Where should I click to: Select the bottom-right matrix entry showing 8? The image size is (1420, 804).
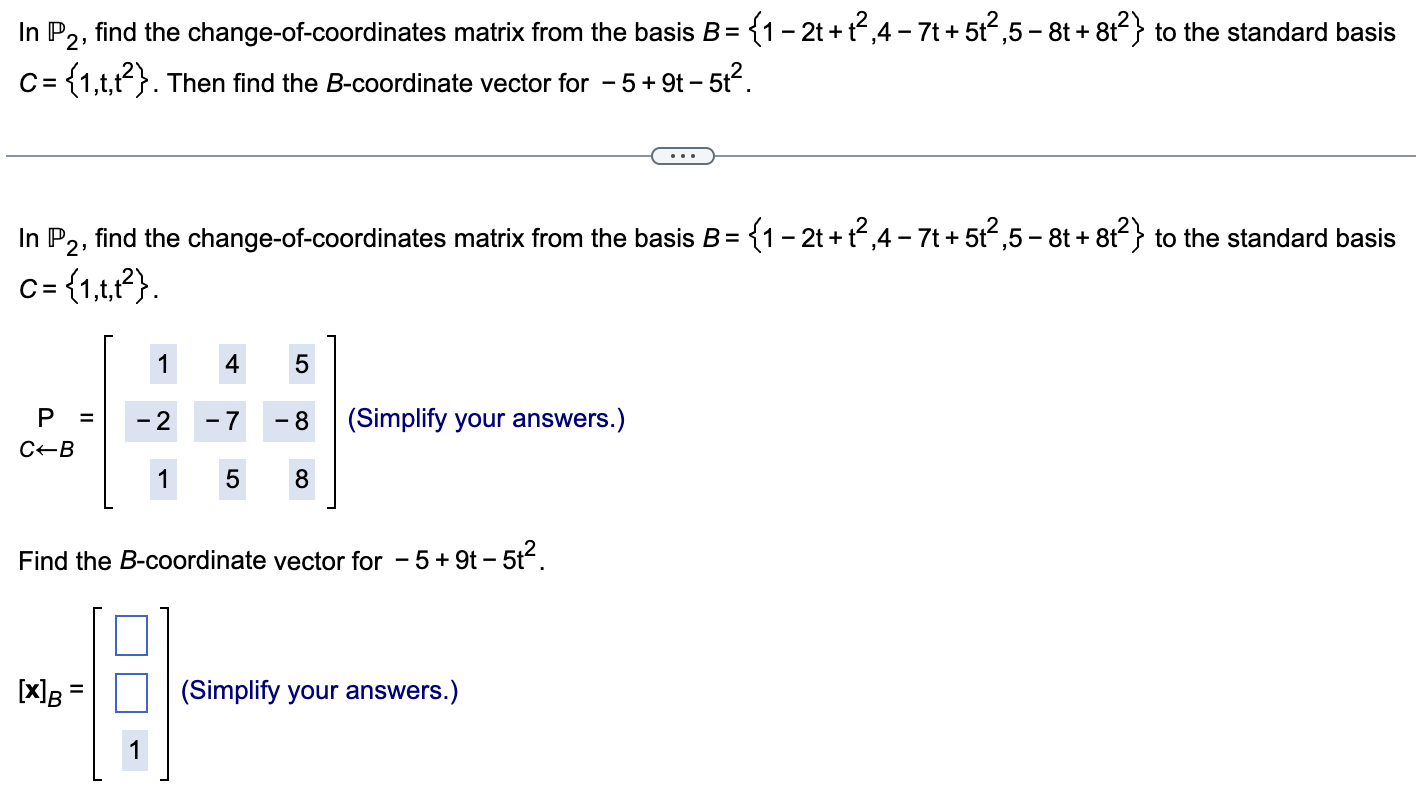pos(301,479)
